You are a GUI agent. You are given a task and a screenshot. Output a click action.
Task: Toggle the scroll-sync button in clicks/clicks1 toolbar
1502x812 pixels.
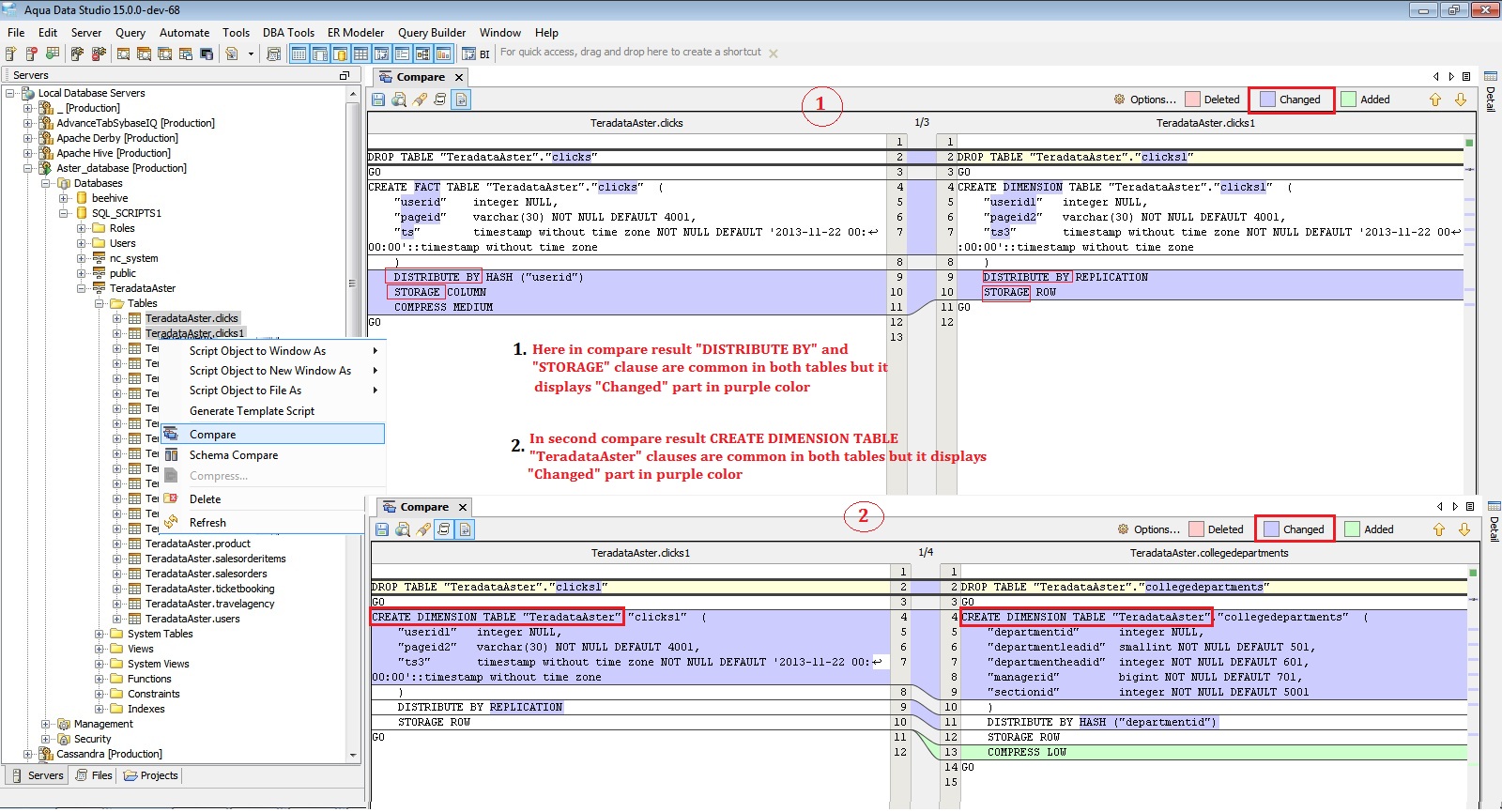click(x=440, y=100)
